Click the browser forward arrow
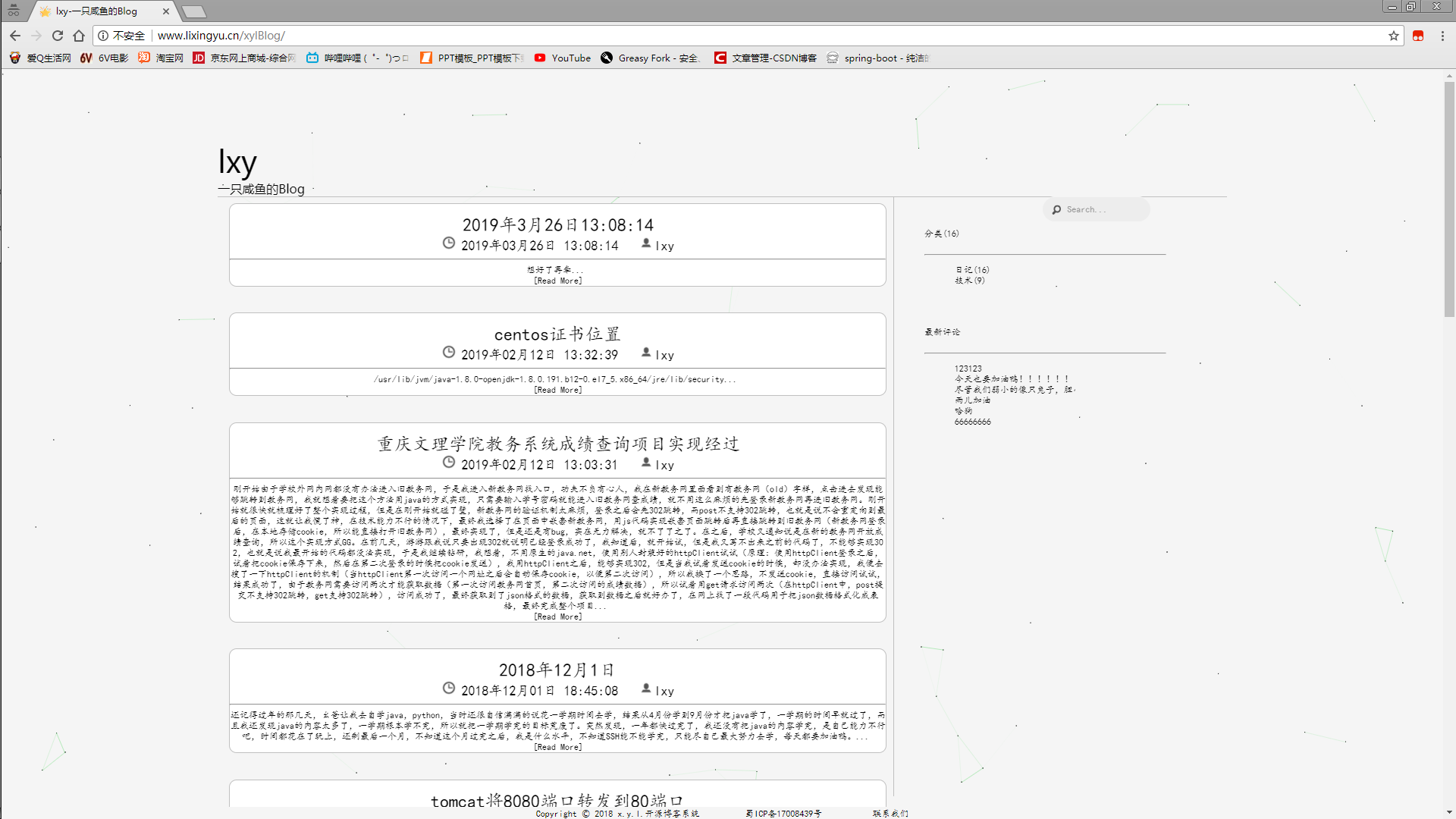The width and height of the screenshot is (1456, 819). [36, 36]
